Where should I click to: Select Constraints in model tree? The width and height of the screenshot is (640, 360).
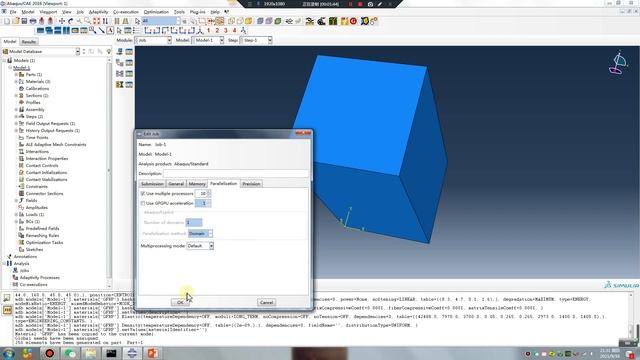click(37, 186)
